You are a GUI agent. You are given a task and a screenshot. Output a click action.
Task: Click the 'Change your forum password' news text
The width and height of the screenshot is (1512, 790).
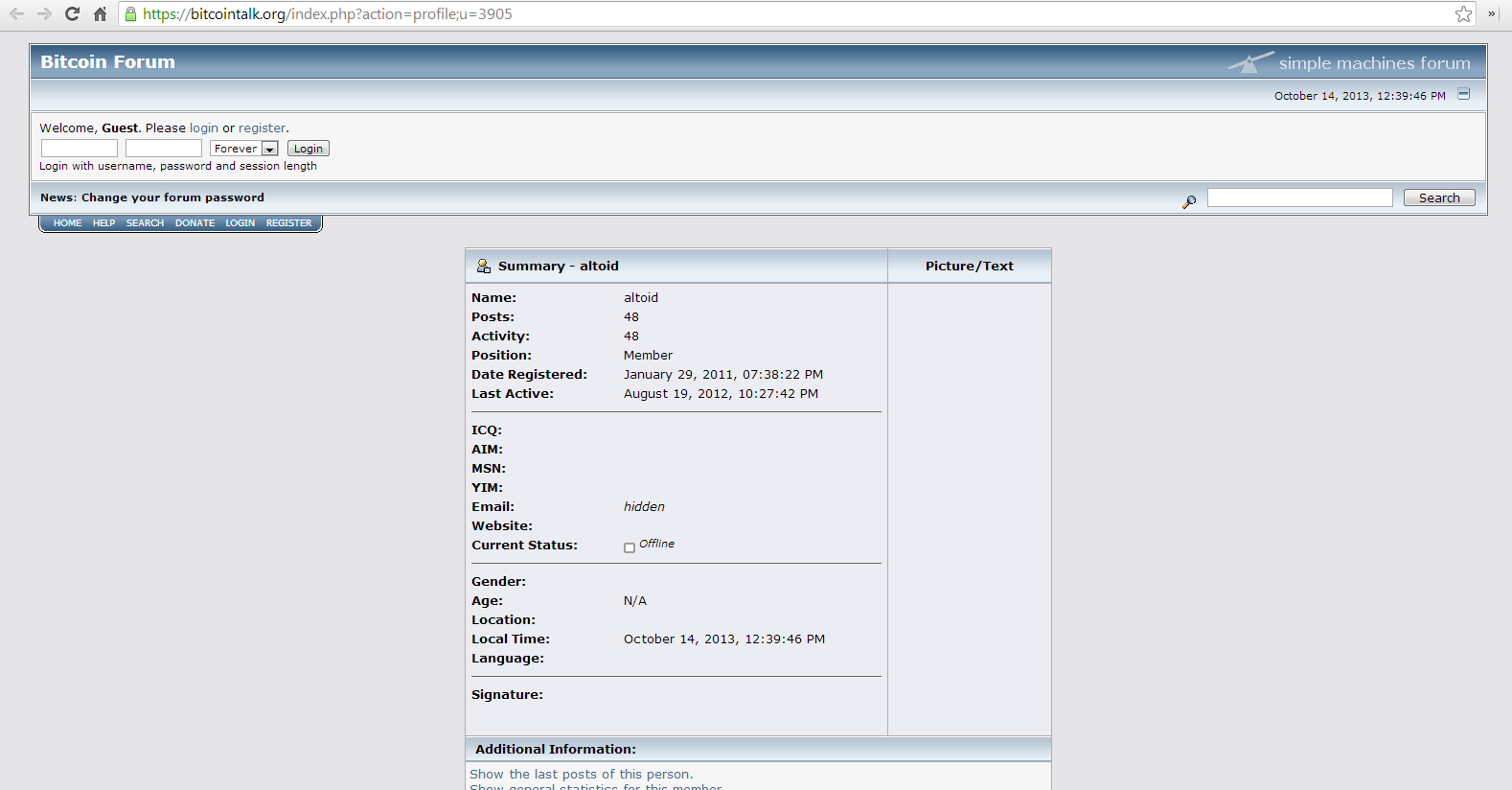click(172, 197)
